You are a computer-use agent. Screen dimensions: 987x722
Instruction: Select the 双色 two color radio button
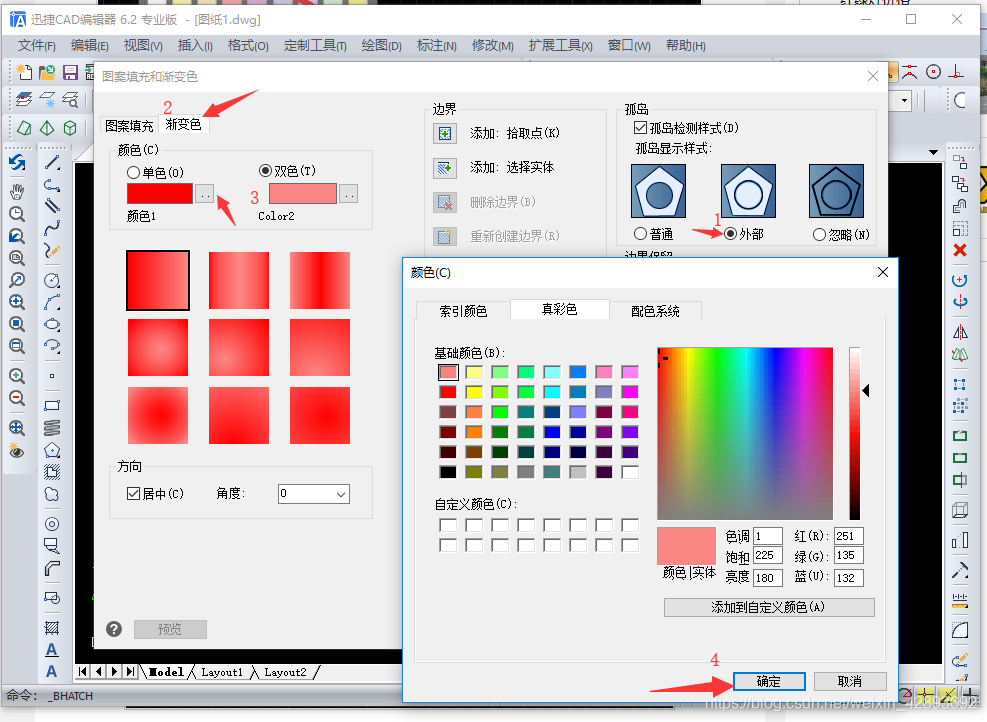[265, 171]
